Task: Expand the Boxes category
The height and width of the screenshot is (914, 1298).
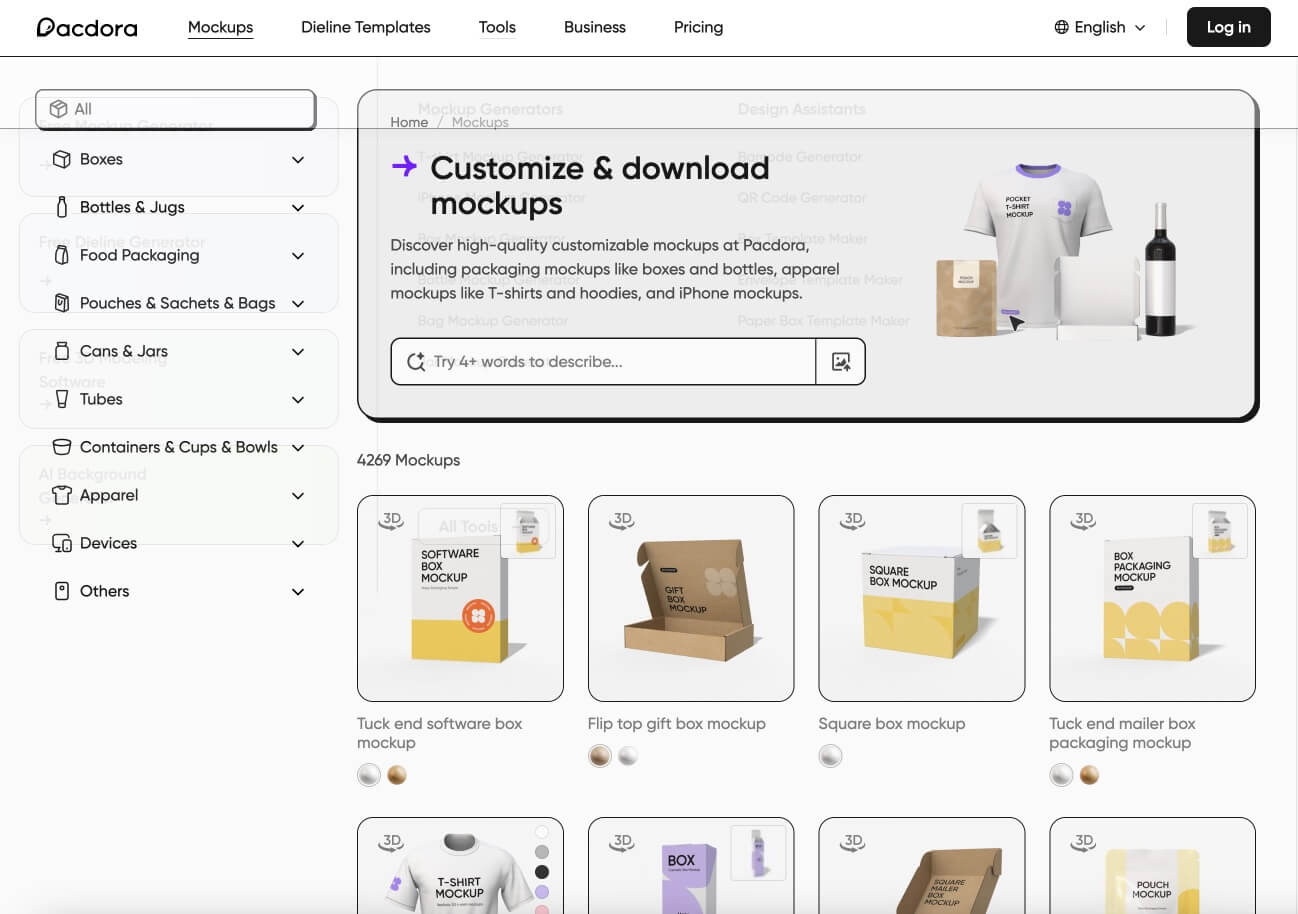Action: click(297, 160)
